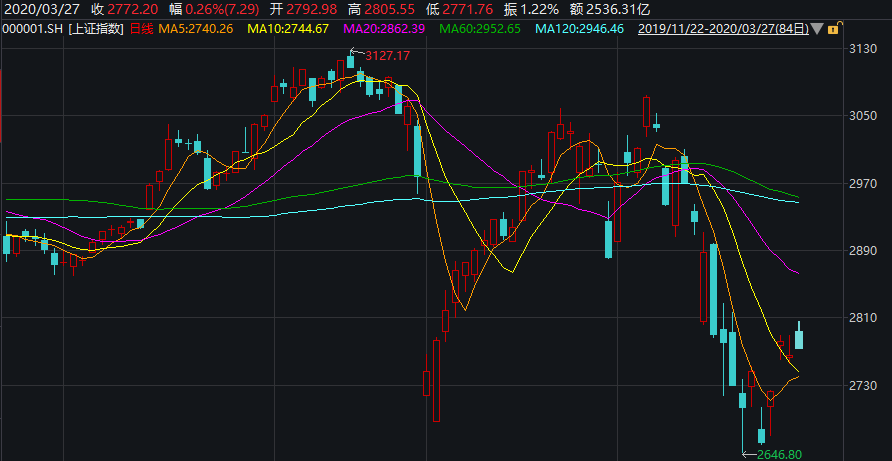Select the MA60:2952.65 indicator label
Viewport: 892px width, 461px height.
[481, 28]
